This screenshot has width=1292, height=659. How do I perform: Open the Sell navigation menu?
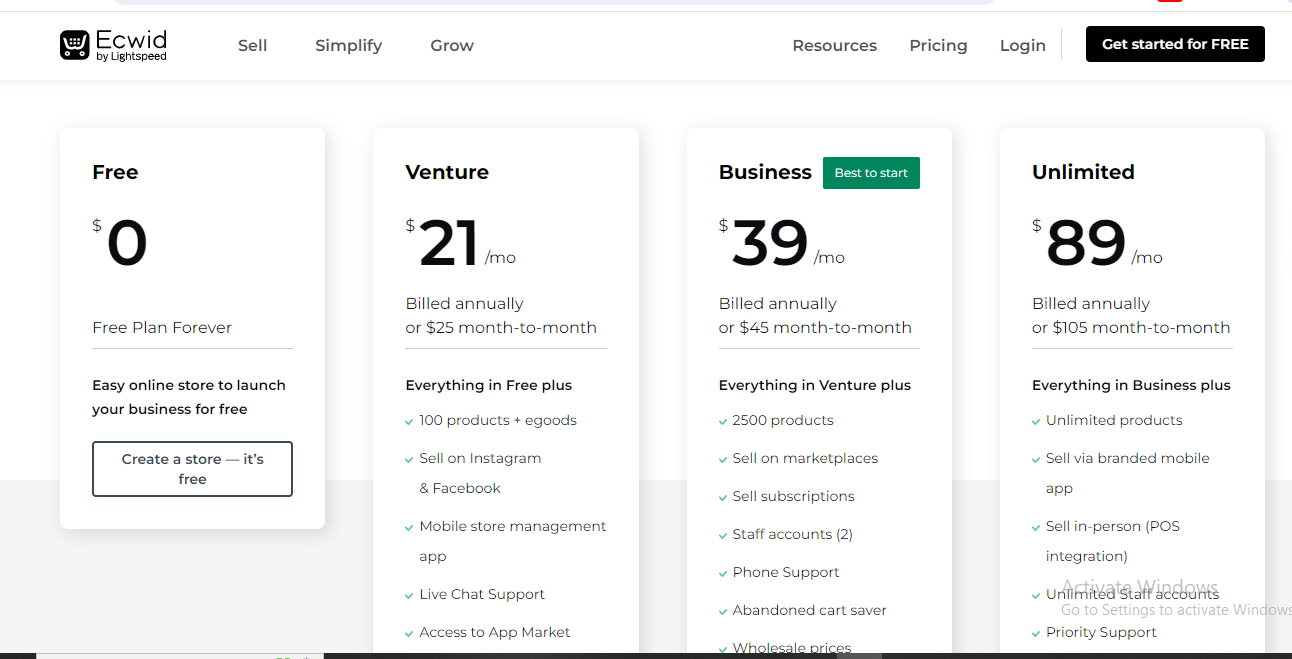[x=252, y=46]
